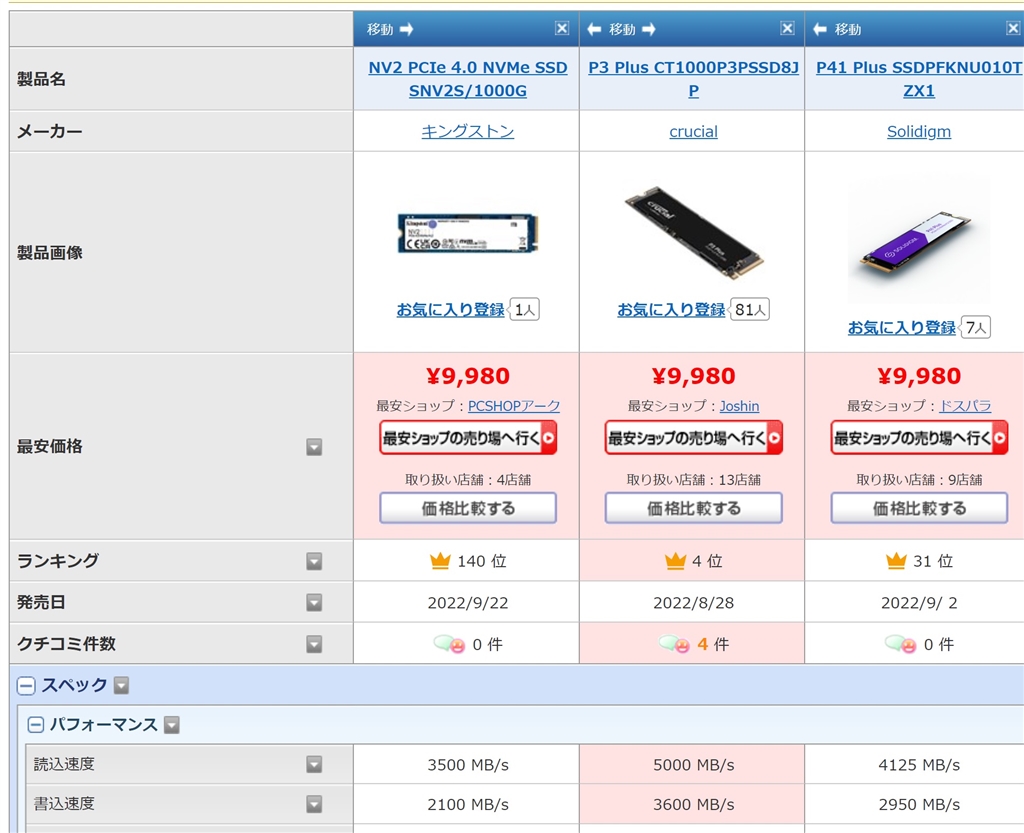1024x833 pixels.
Task: Click the 5000 MB/s read speed cell
Action: 692,764
